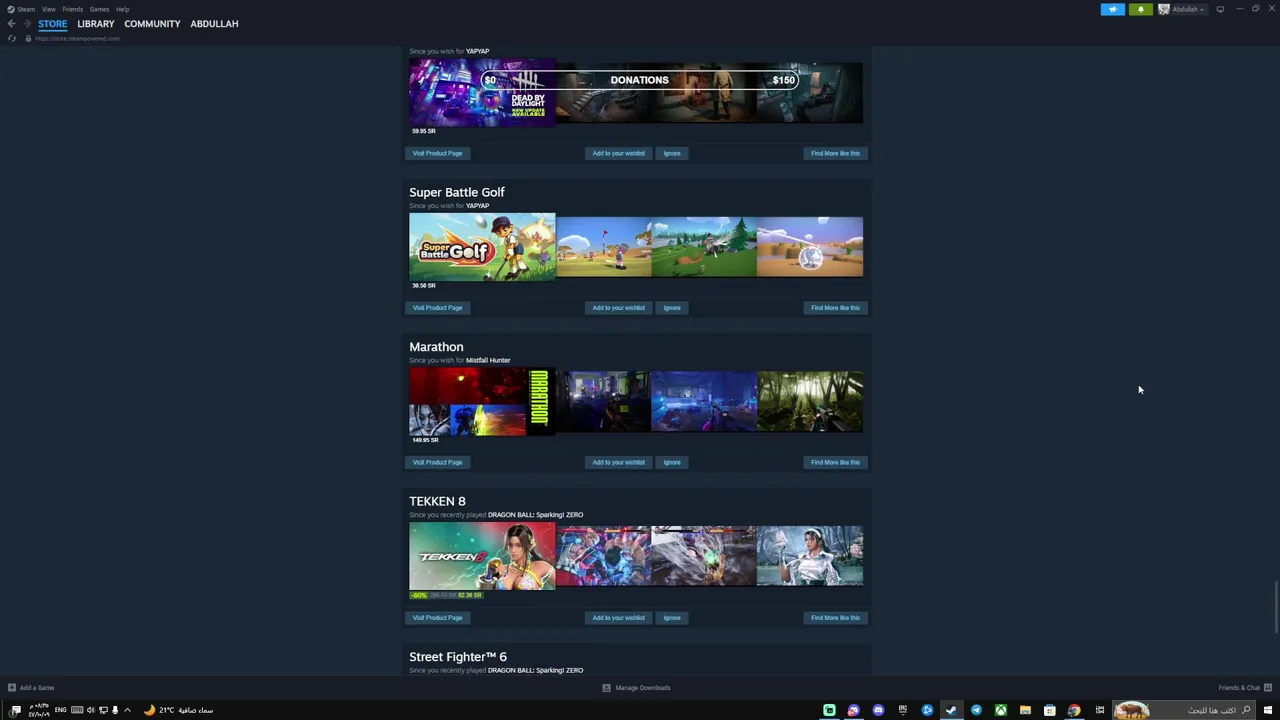Switch to the STORE tab
1280x720 pixels.
point(52,23)
